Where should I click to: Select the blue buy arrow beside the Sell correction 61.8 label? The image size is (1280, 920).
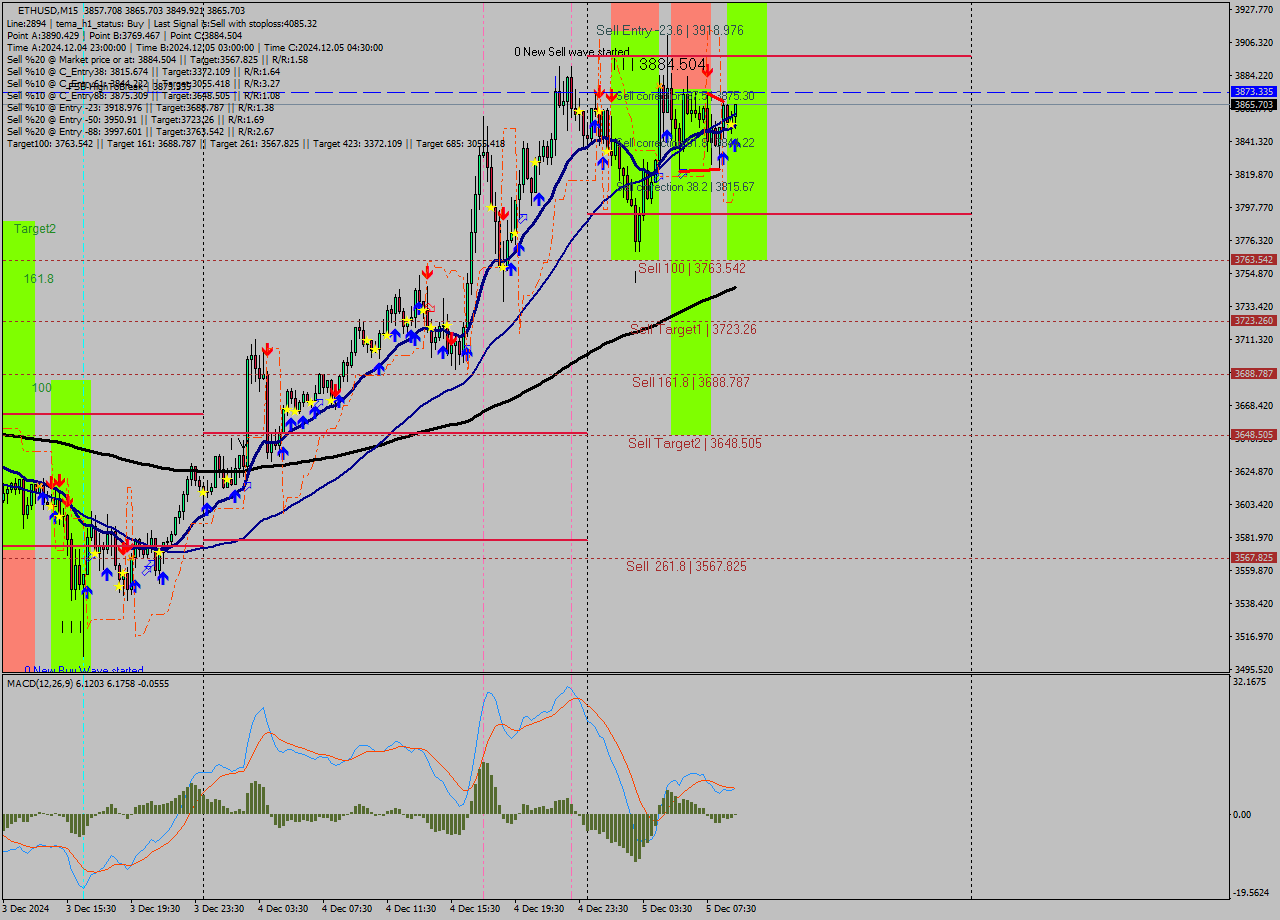pos(735,144)
